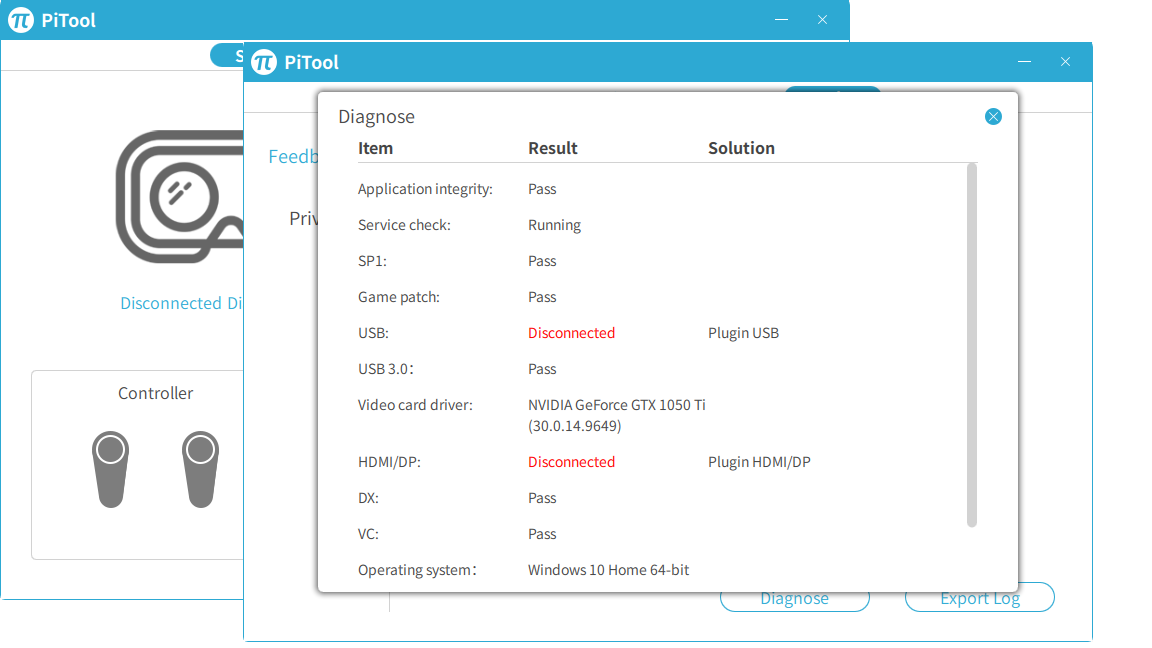The width and height of the screenshot is (1152, 648).
Task: Click the PiTool logo in the front window
Action: (x=264, y=62)
